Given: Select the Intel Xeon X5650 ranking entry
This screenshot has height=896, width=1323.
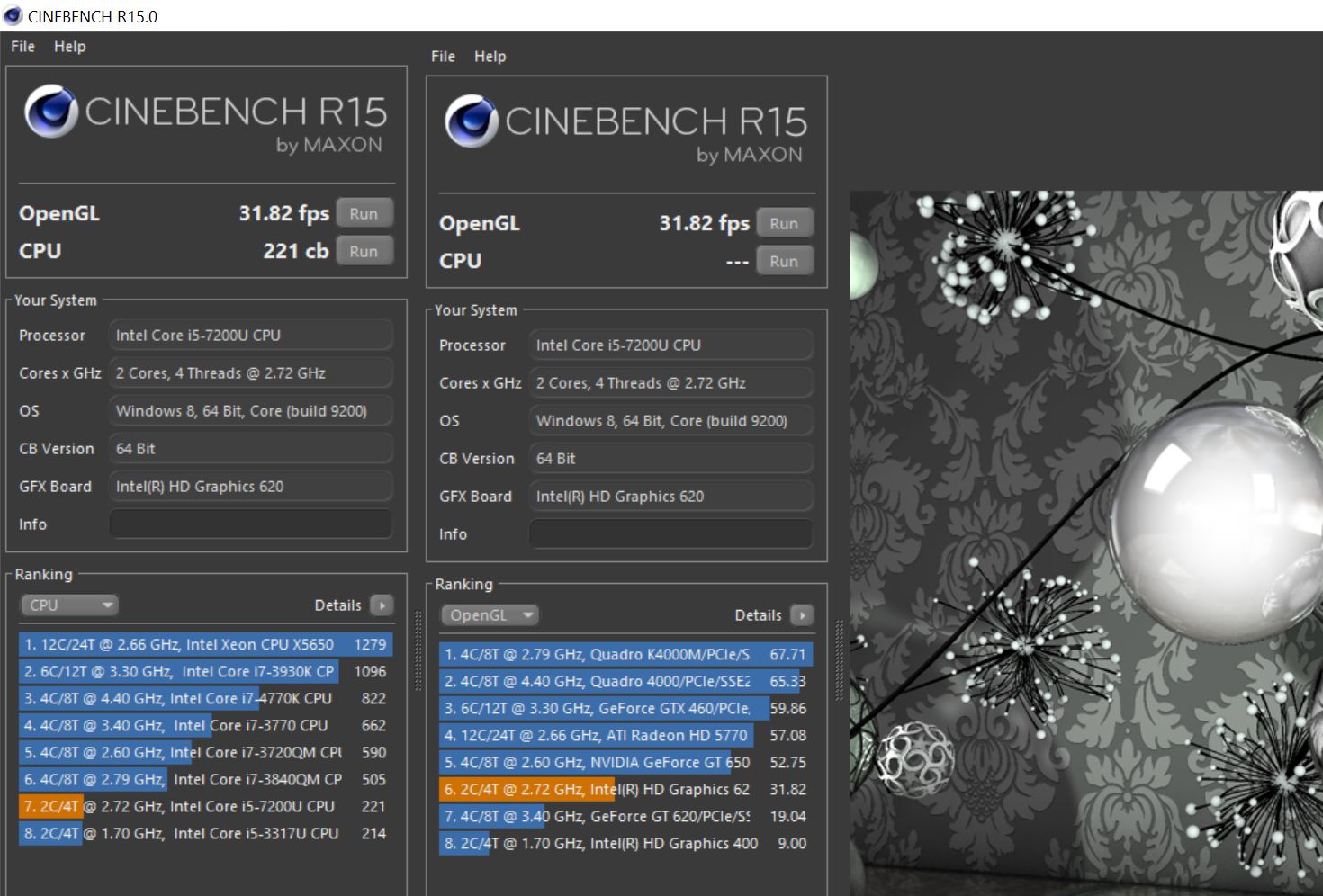Looking at the screenshot, I should click(x=205, y=644).
